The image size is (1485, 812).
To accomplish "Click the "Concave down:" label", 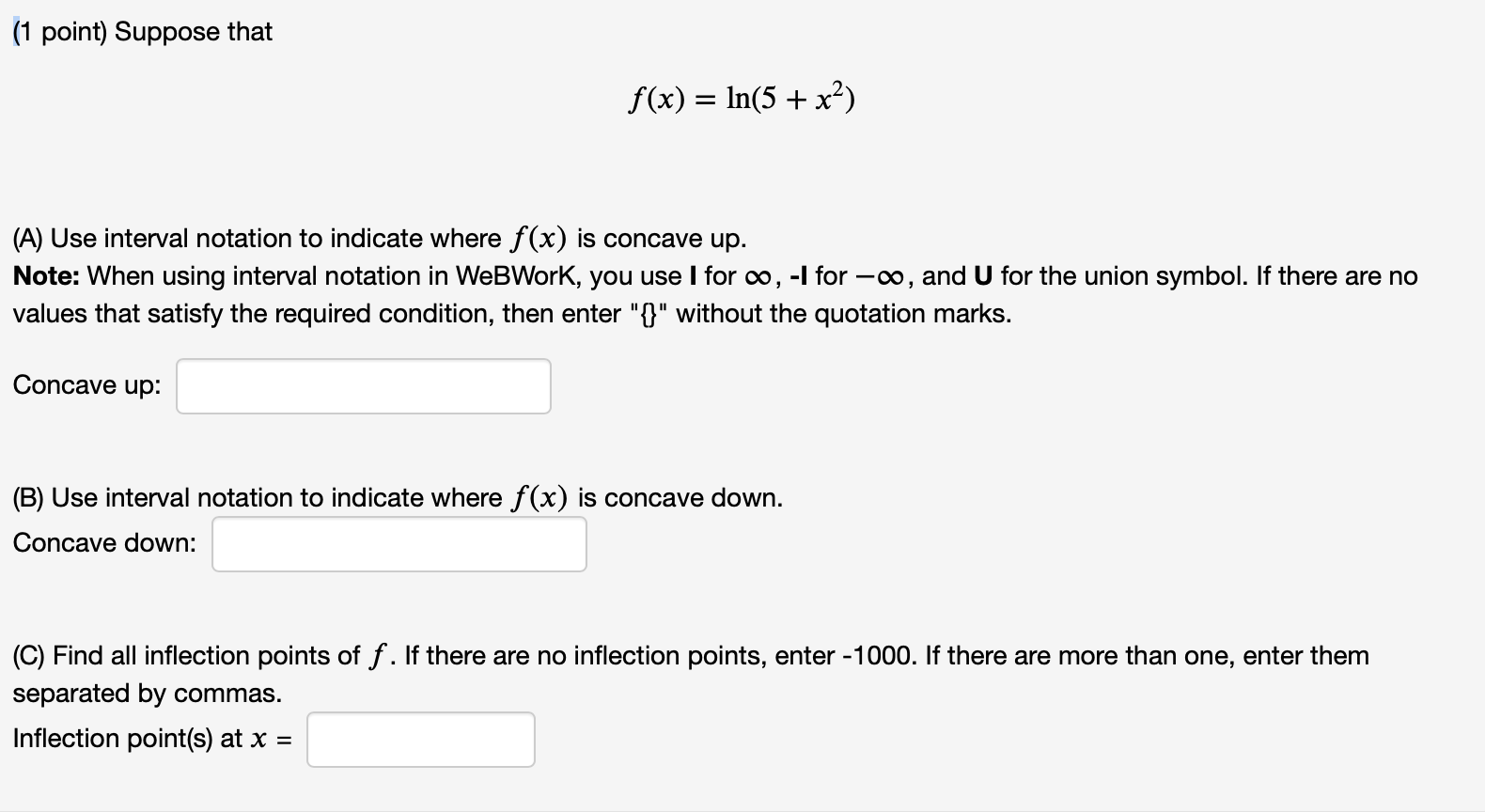I will tap(103, 542).
